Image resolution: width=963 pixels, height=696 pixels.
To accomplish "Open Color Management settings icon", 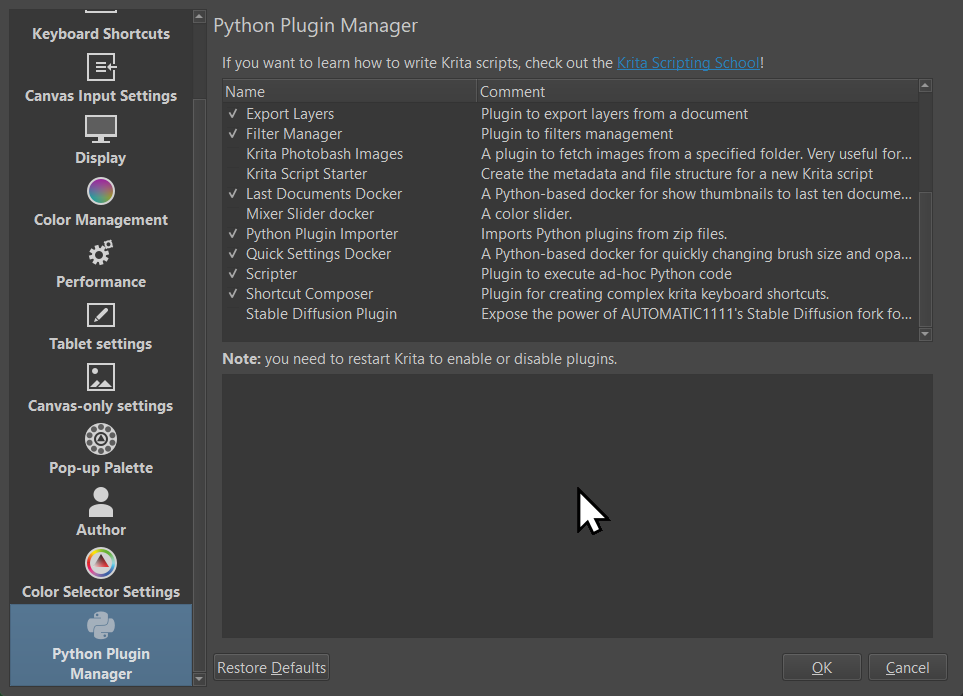I will pyautogui.click(x=101, y=191).
